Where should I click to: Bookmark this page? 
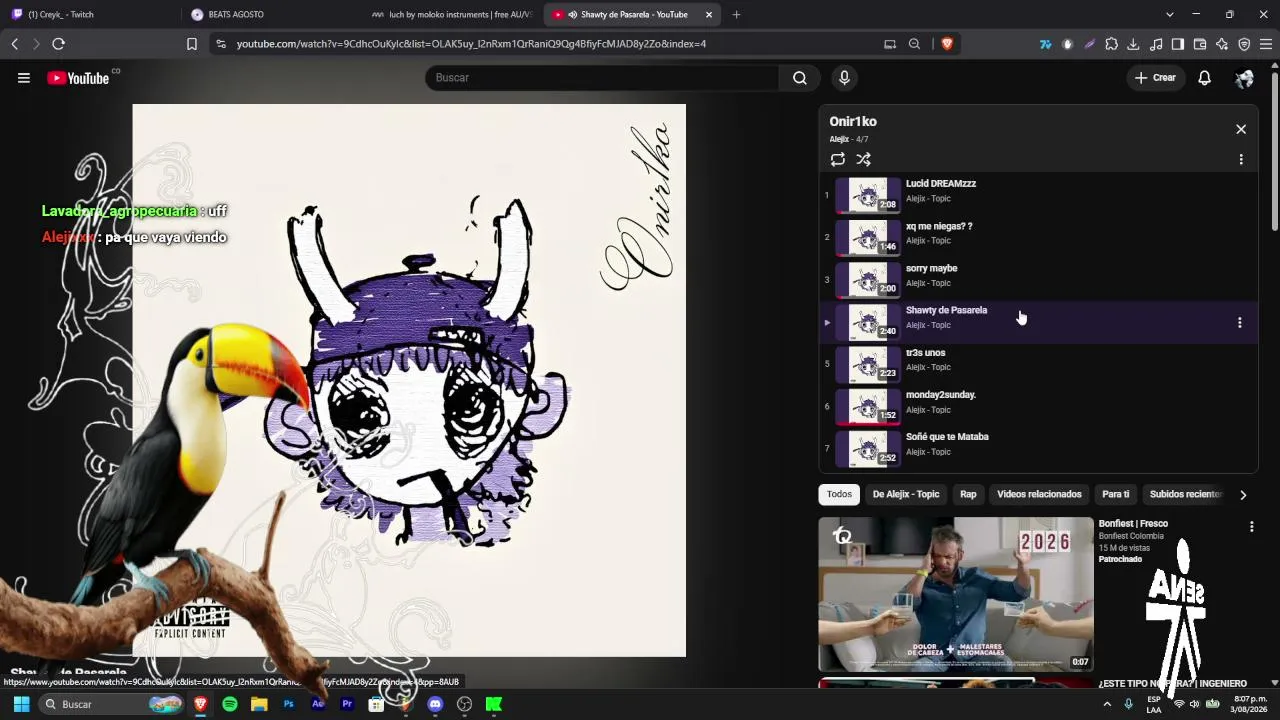pos(192,44)
